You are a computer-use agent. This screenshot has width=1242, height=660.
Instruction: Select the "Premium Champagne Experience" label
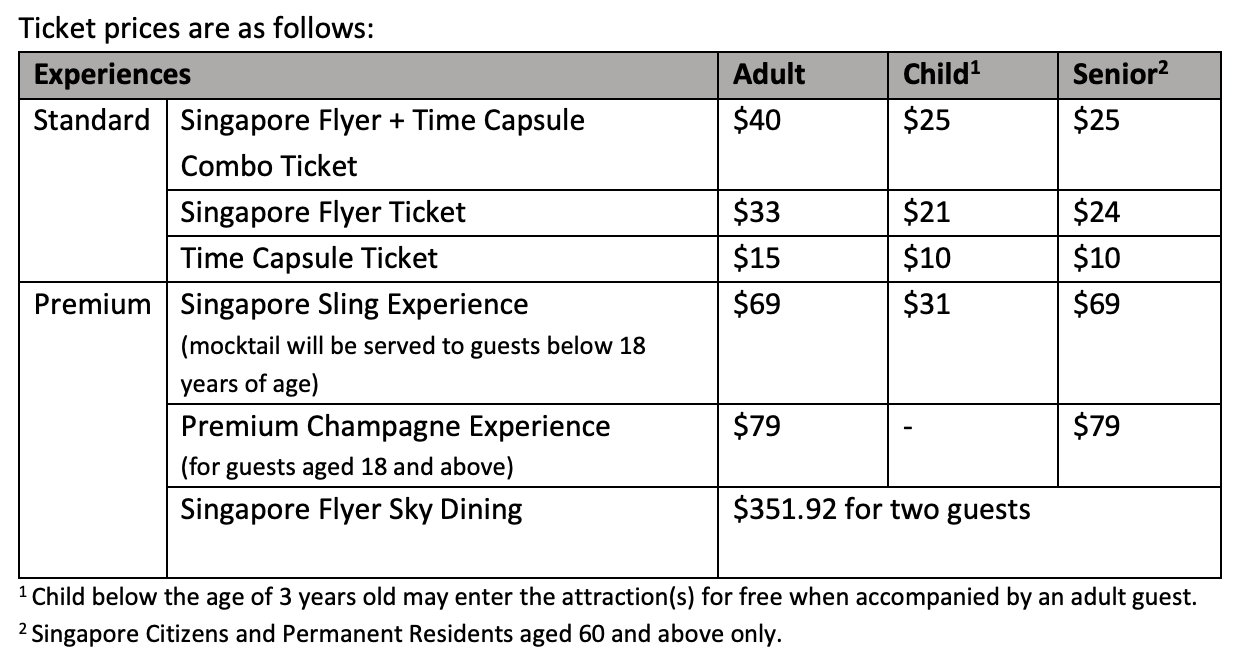395,427
